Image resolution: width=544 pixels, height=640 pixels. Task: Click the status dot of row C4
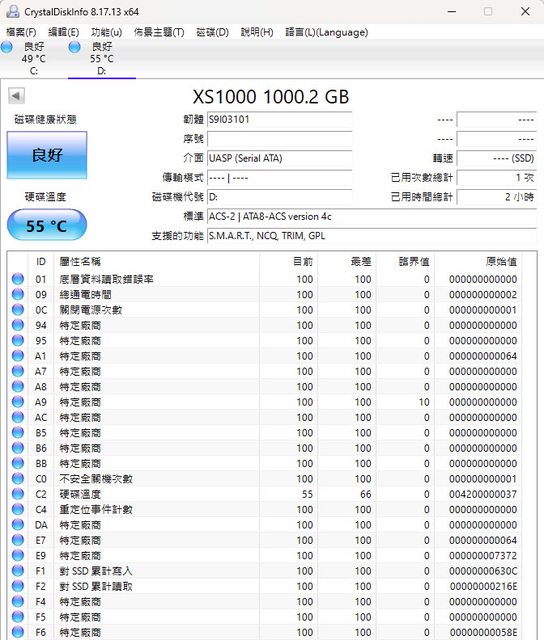click(18, 509)
